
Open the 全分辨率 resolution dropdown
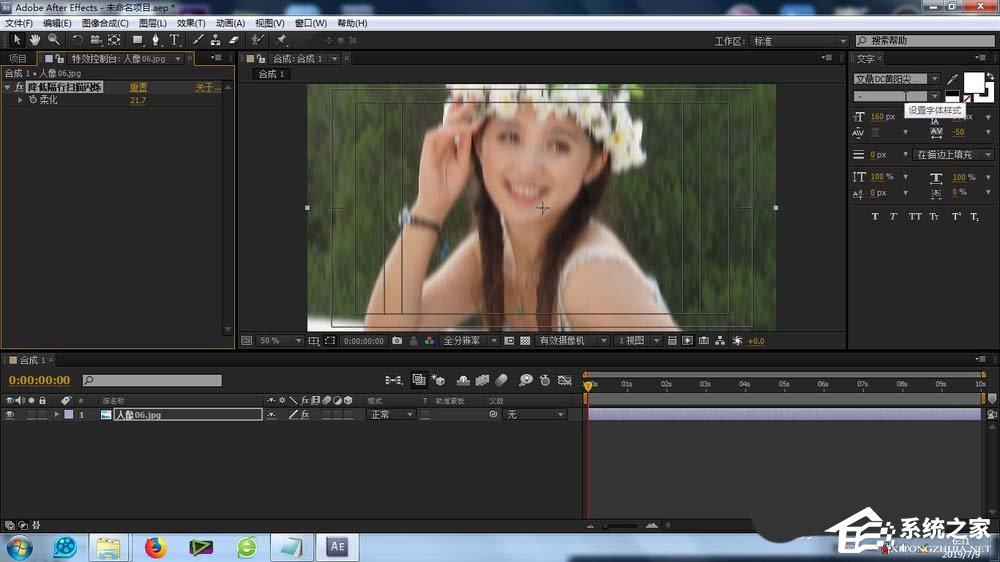pyautogui.click(x=469, y=341)
